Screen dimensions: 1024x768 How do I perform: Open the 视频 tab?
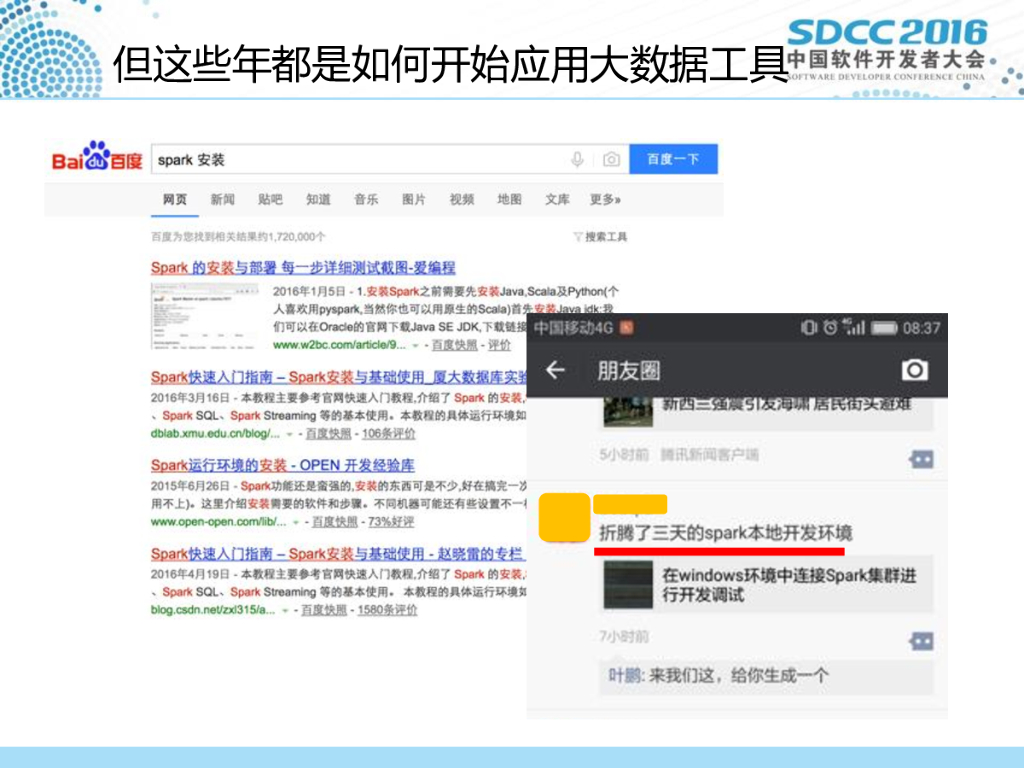click(462, 200)
